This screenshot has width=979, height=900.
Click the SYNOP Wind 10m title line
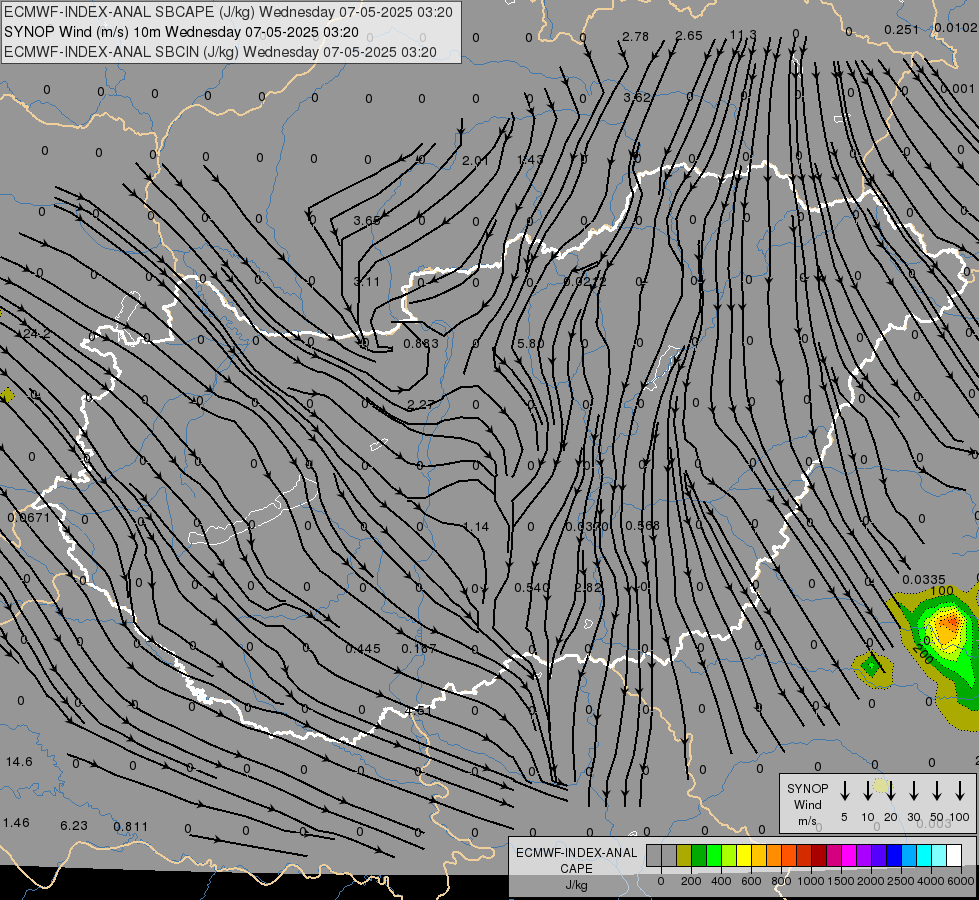(181, 32)
